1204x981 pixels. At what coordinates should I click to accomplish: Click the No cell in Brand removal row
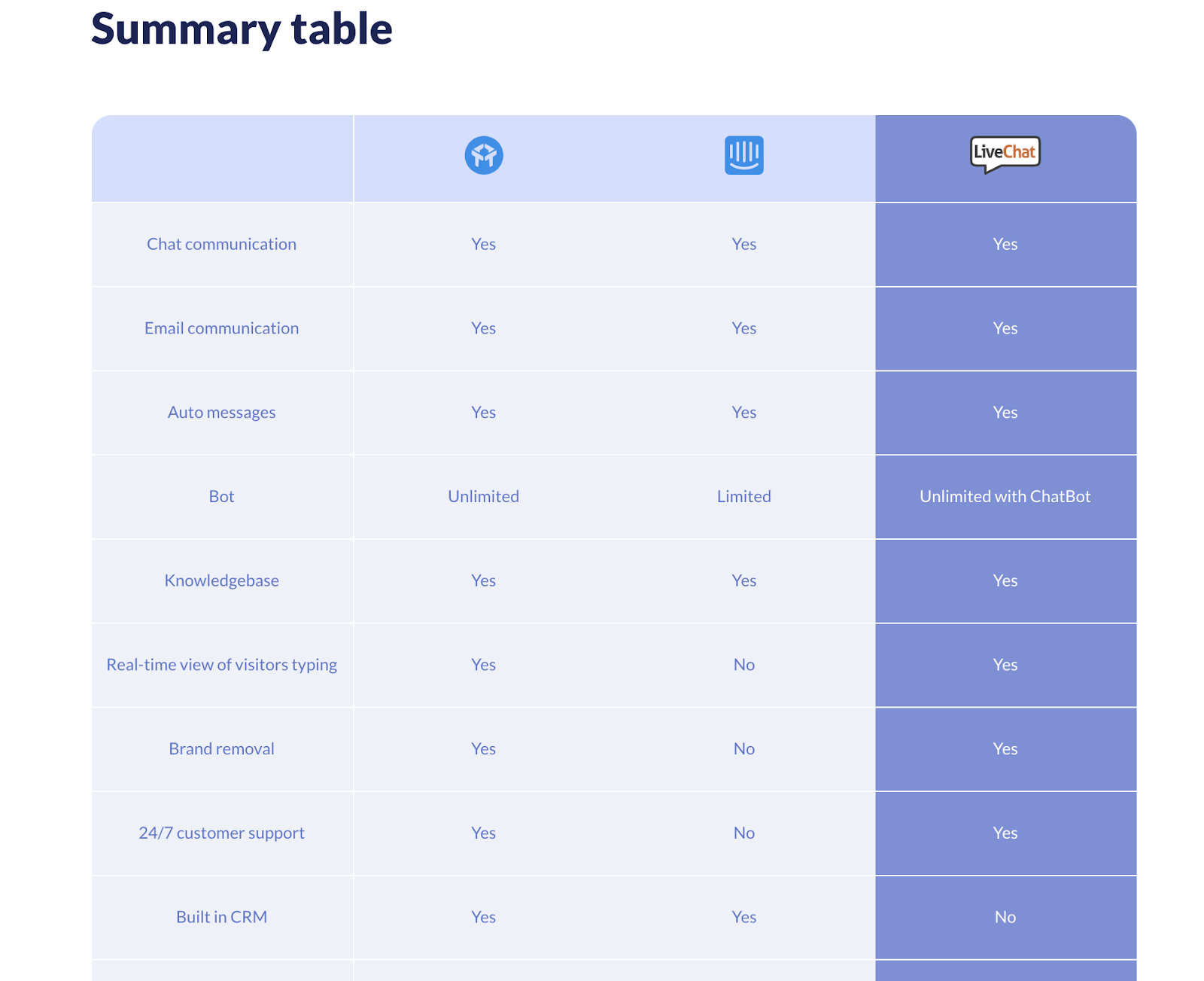pyautogui.click(x=743, y=749)
